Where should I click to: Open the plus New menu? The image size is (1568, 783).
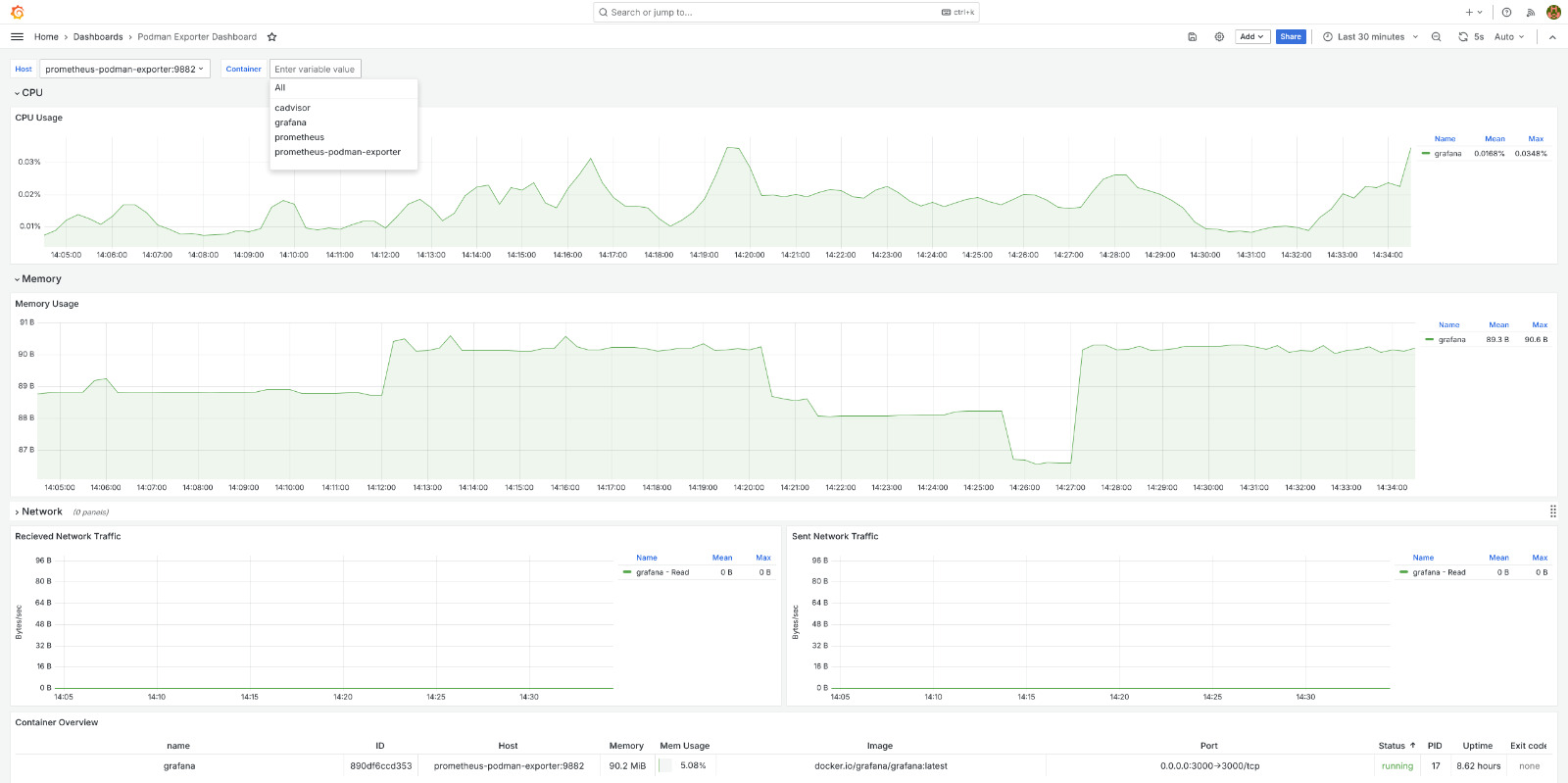click(x=1474, y=12)
